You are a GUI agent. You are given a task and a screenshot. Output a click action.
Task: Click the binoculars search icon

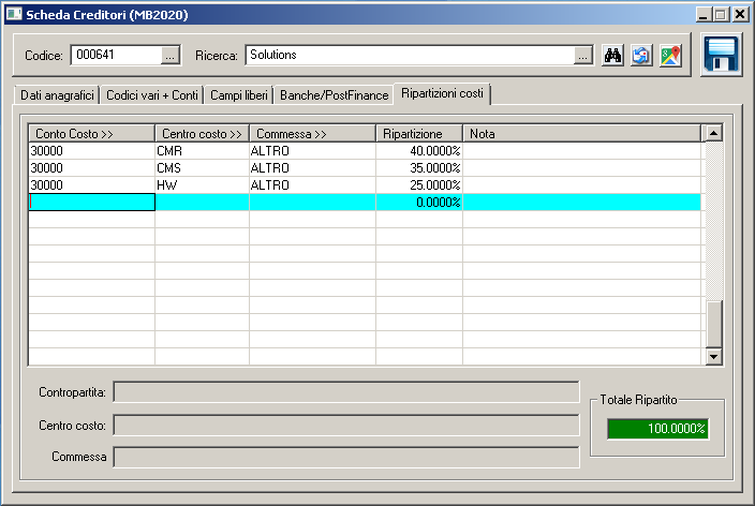coord(614,56)
